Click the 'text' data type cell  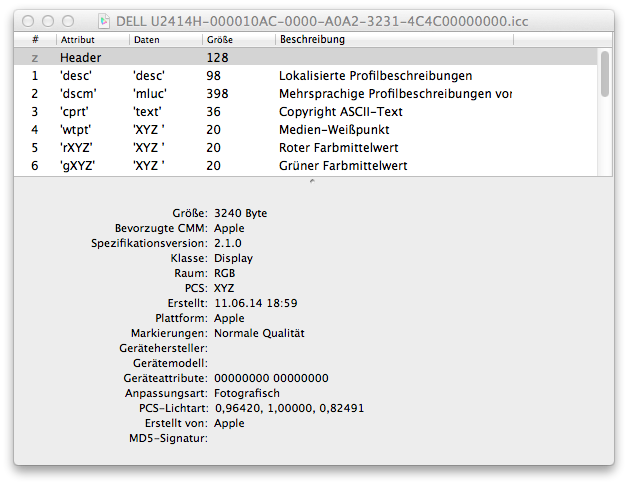click(x=147, y=112)
